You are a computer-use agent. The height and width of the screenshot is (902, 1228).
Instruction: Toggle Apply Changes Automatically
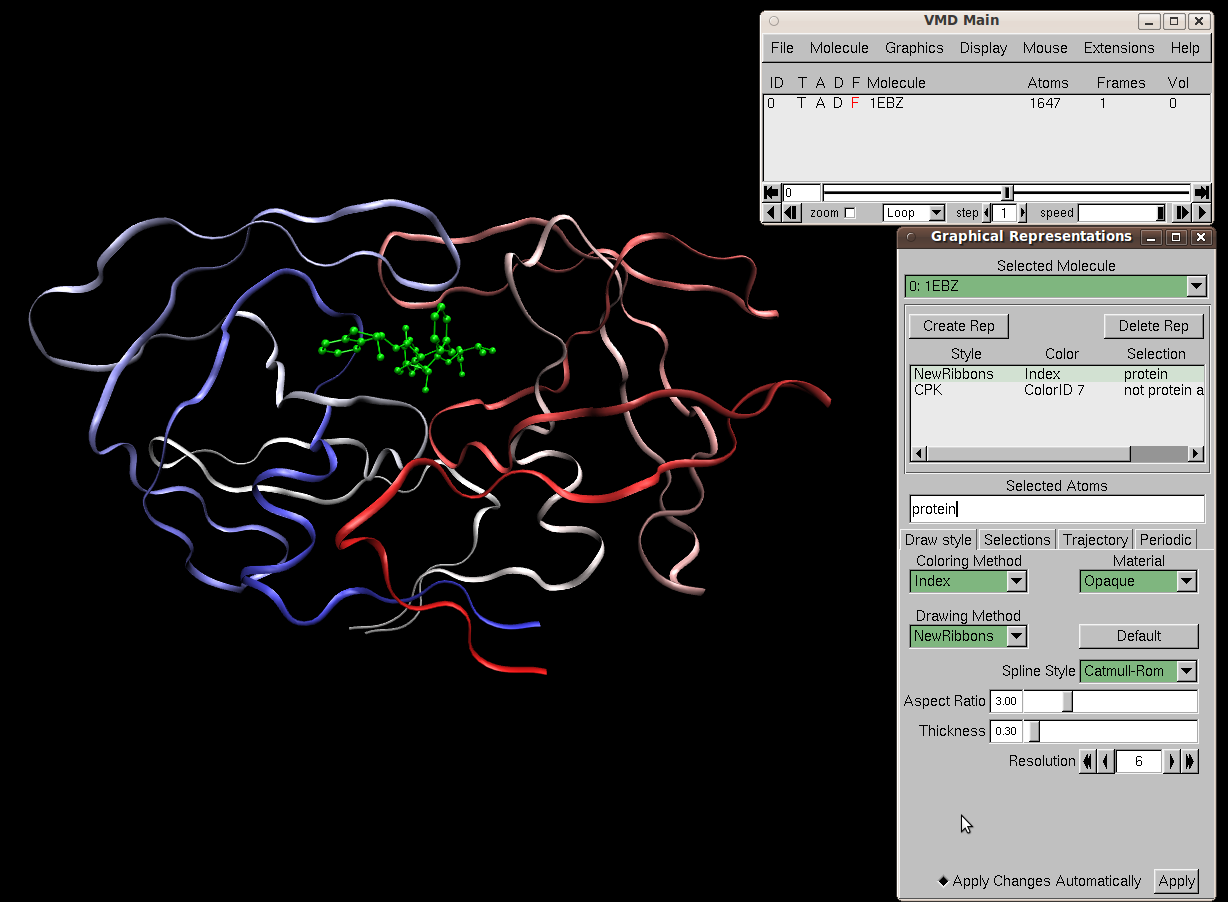(942, 881)
